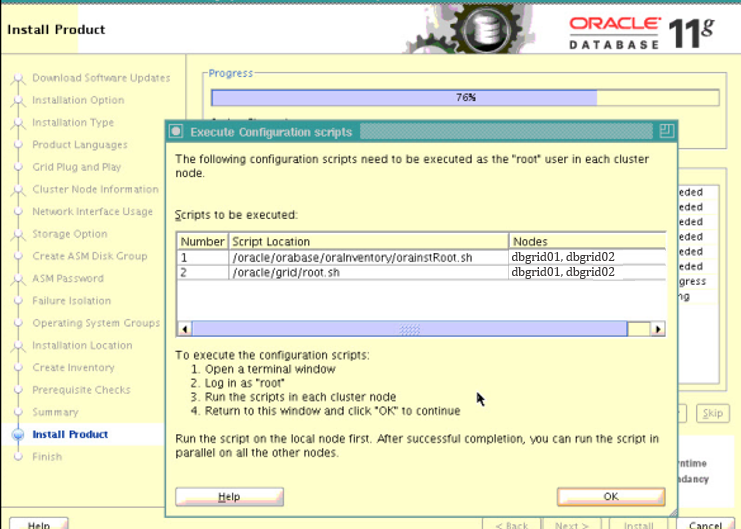Select the Number column header
The image size is (741, 529).
202,242
